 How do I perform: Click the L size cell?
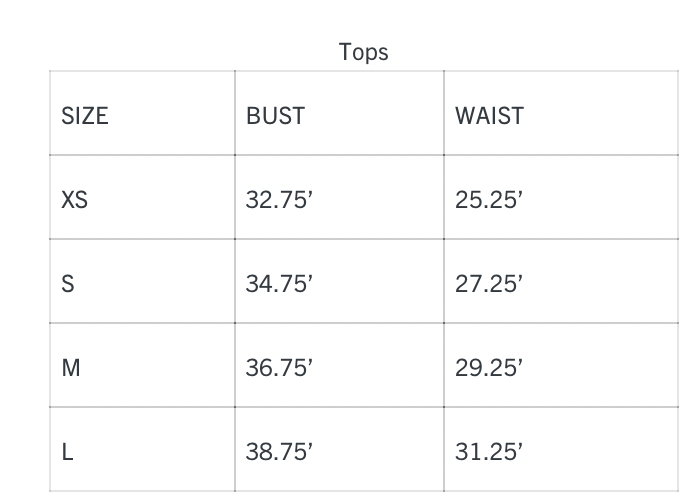[68, 452]
